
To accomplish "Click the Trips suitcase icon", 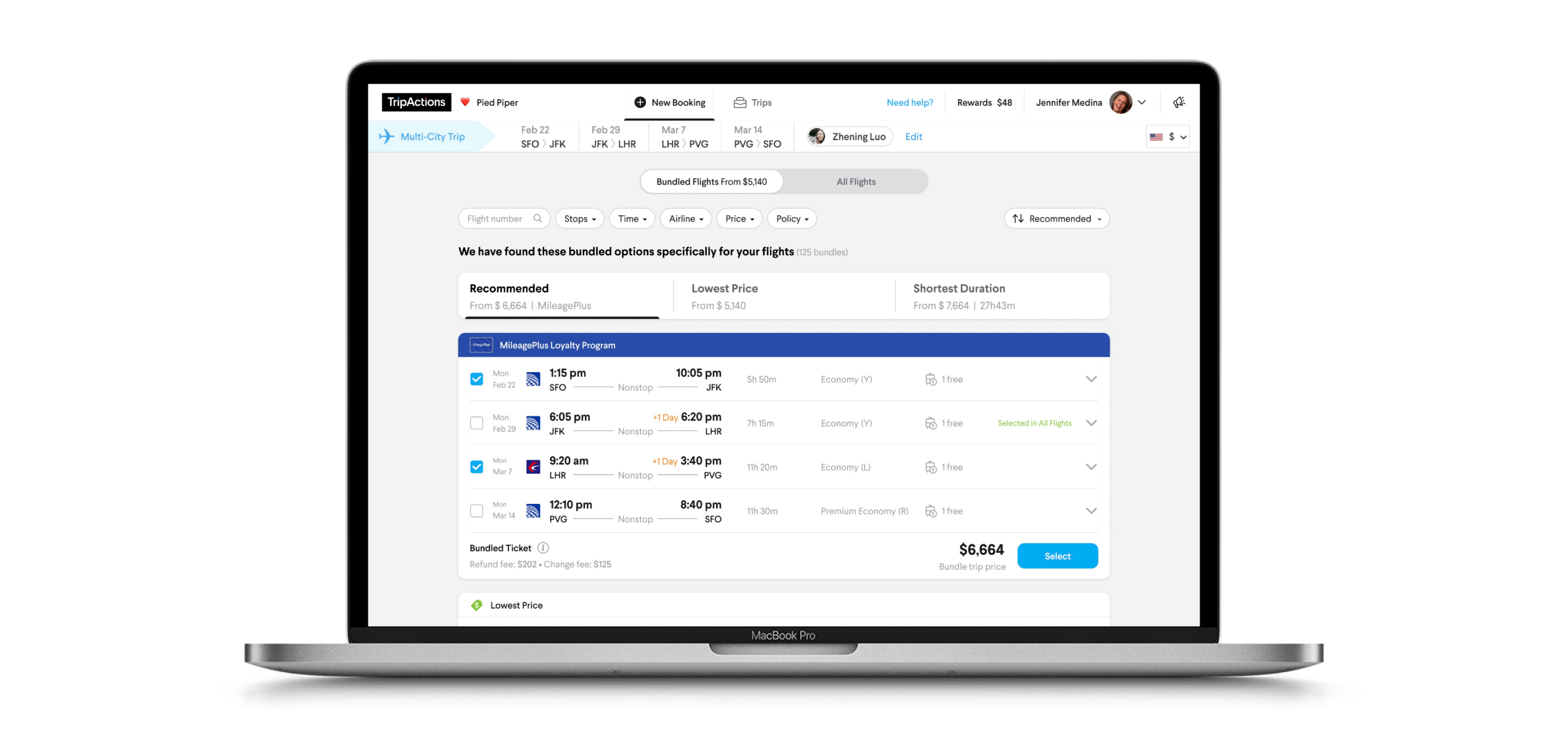I will (738, 102).
